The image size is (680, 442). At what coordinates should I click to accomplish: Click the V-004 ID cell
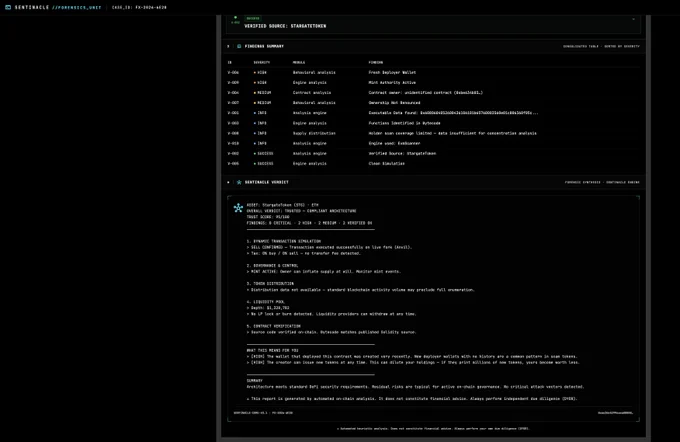[x=233, y=92]
